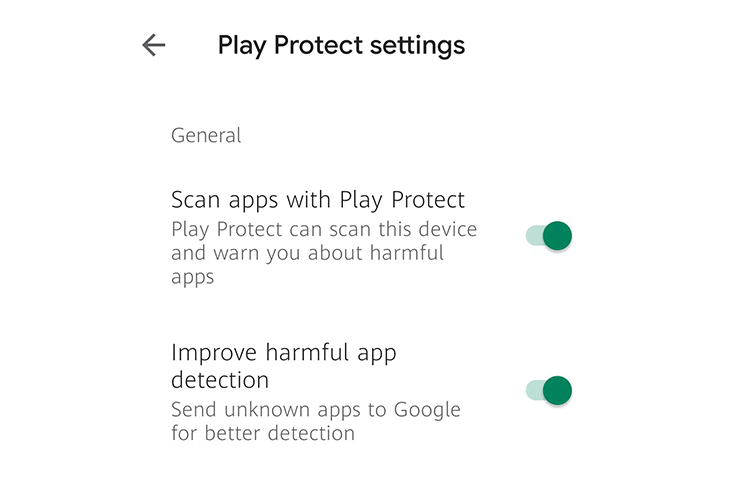Tap the word 'apps' ending the scan description
750x500 pixels.
point(193,278)
